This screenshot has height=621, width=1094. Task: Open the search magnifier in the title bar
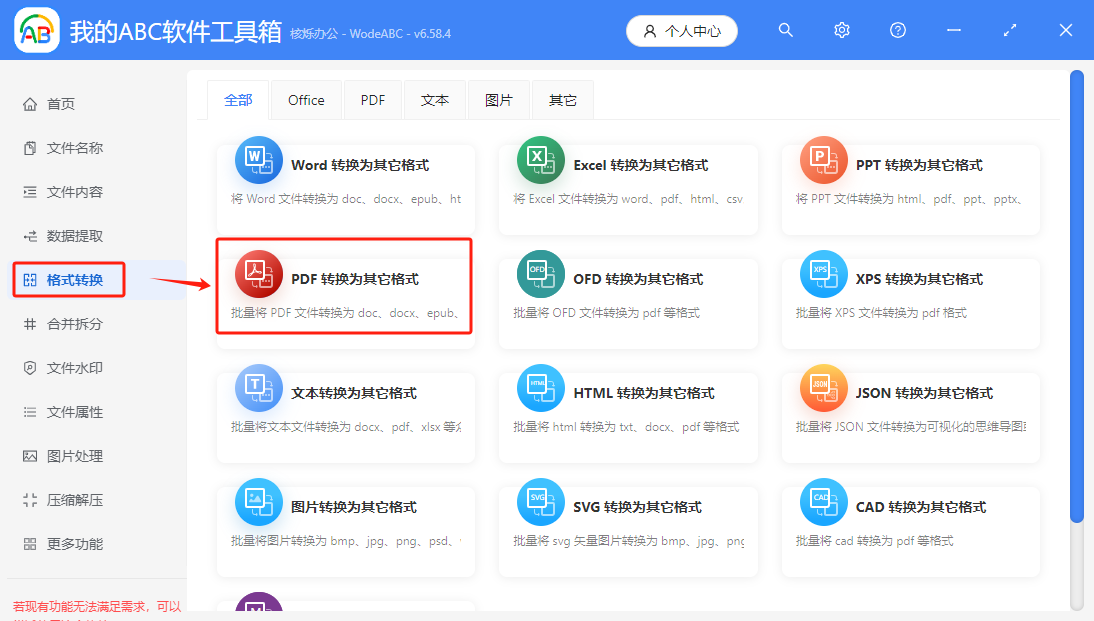click(785, 30)
